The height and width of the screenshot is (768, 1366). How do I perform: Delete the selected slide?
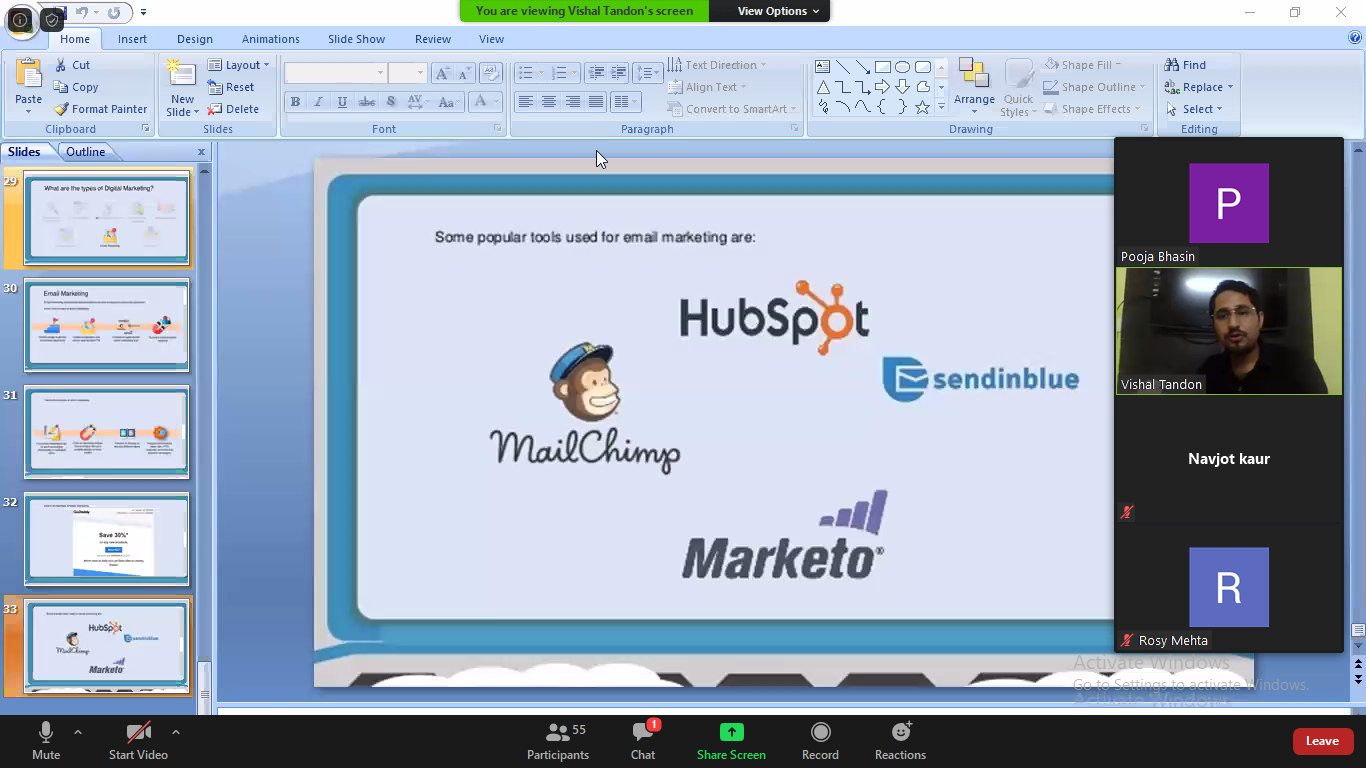[233, 109]
